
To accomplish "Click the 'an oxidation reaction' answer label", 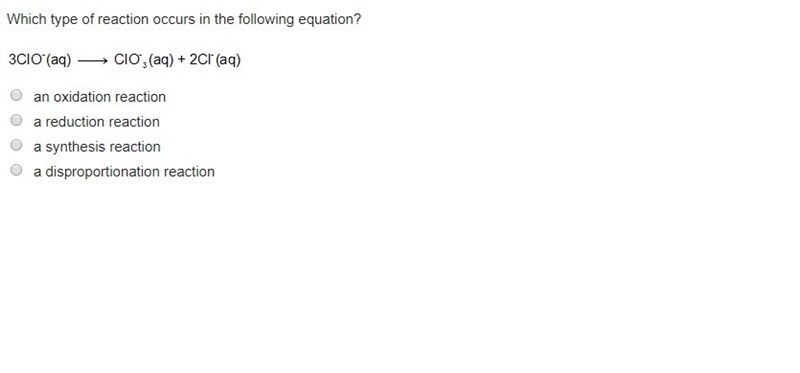I will tap(99, 97).
